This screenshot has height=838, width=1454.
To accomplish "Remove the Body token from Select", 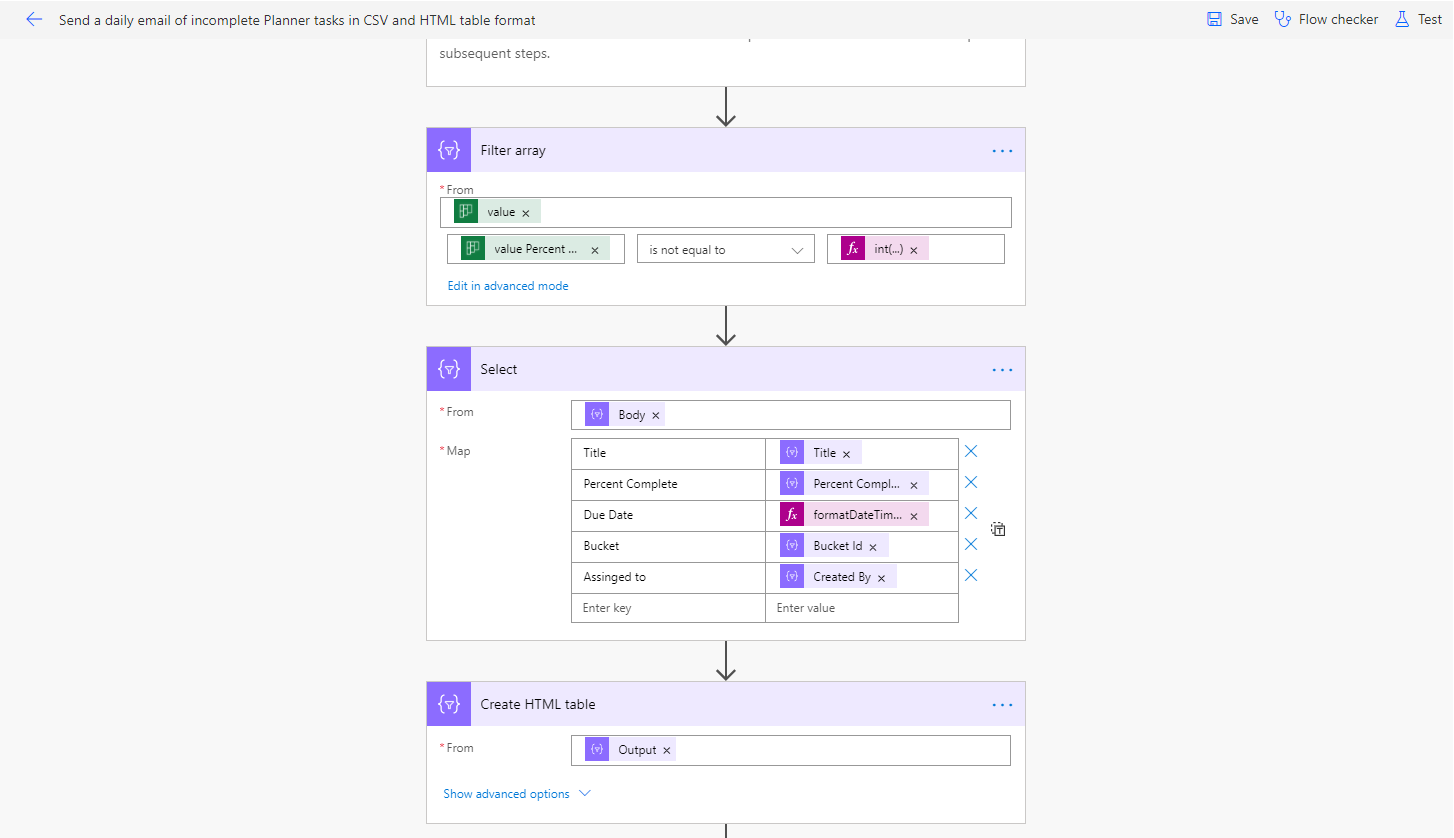I will coord(656,416).
